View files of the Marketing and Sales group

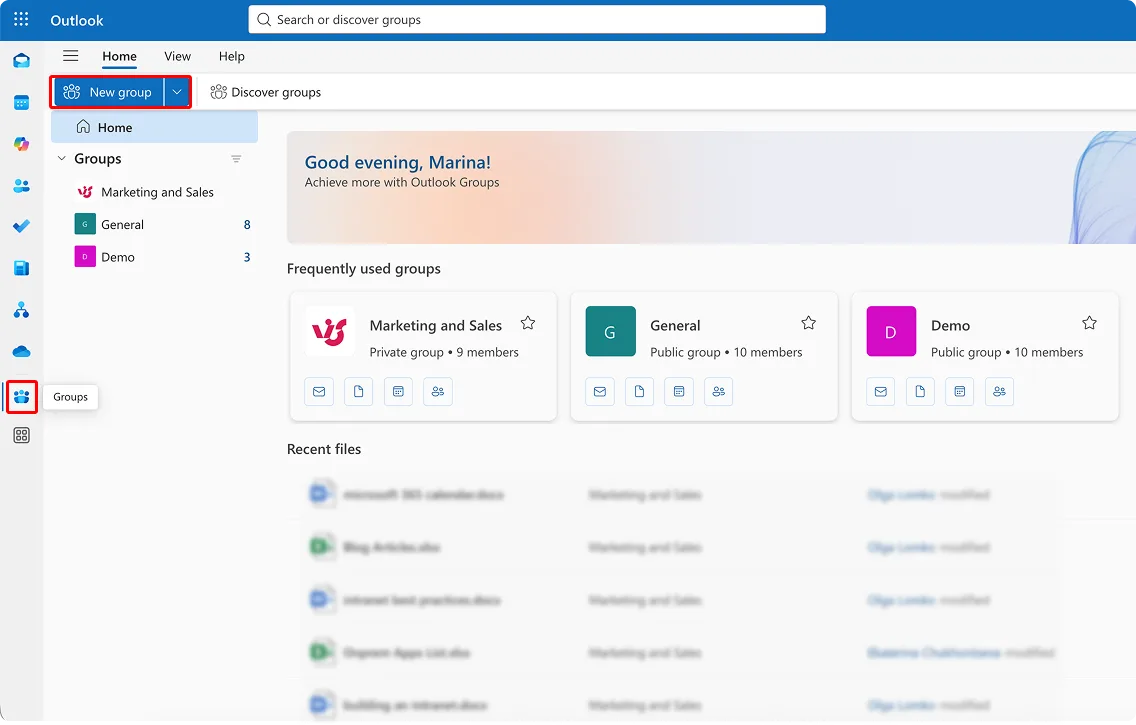[358, 391]
